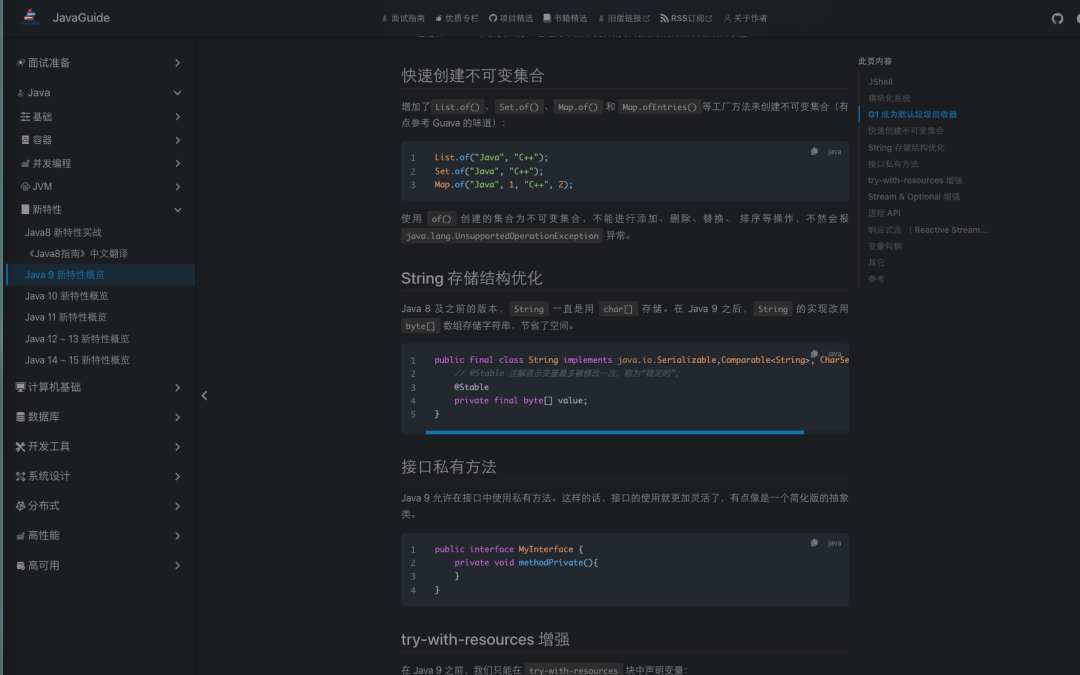
Task: Jump to JShell in page contents
Action: tap(880, 82)
